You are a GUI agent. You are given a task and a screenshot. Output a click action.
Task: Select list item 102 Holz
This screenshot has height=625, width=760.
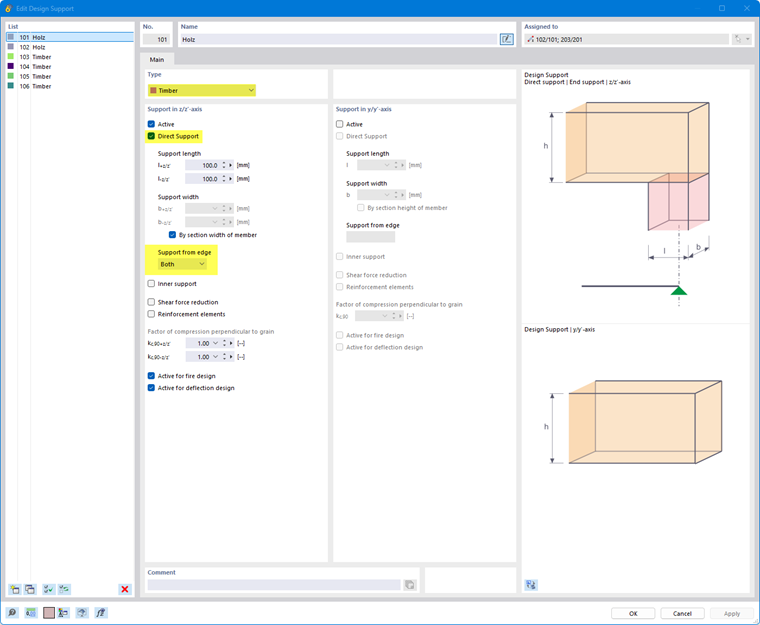click(70, 47)
